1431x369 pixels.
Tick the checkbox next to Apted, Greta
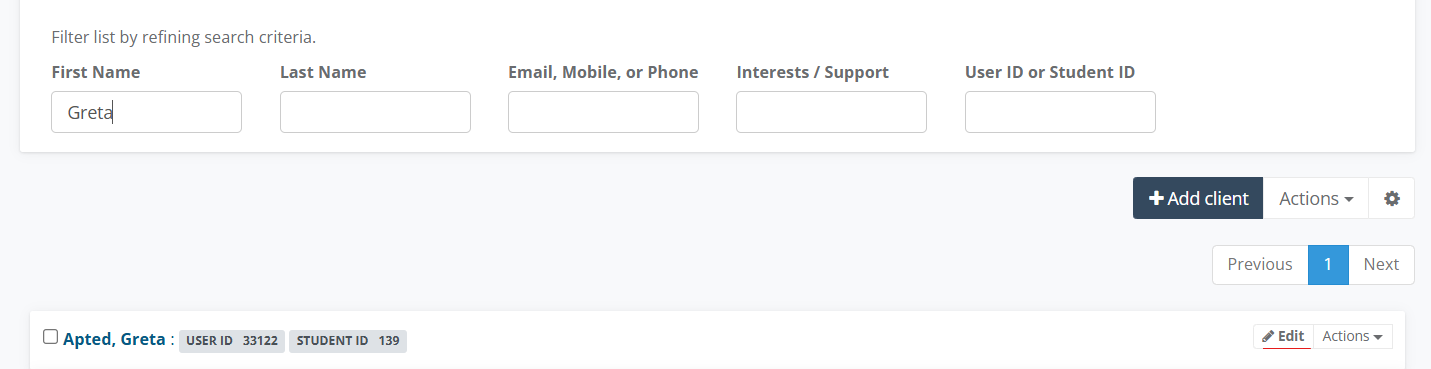(x=51, y=337)
